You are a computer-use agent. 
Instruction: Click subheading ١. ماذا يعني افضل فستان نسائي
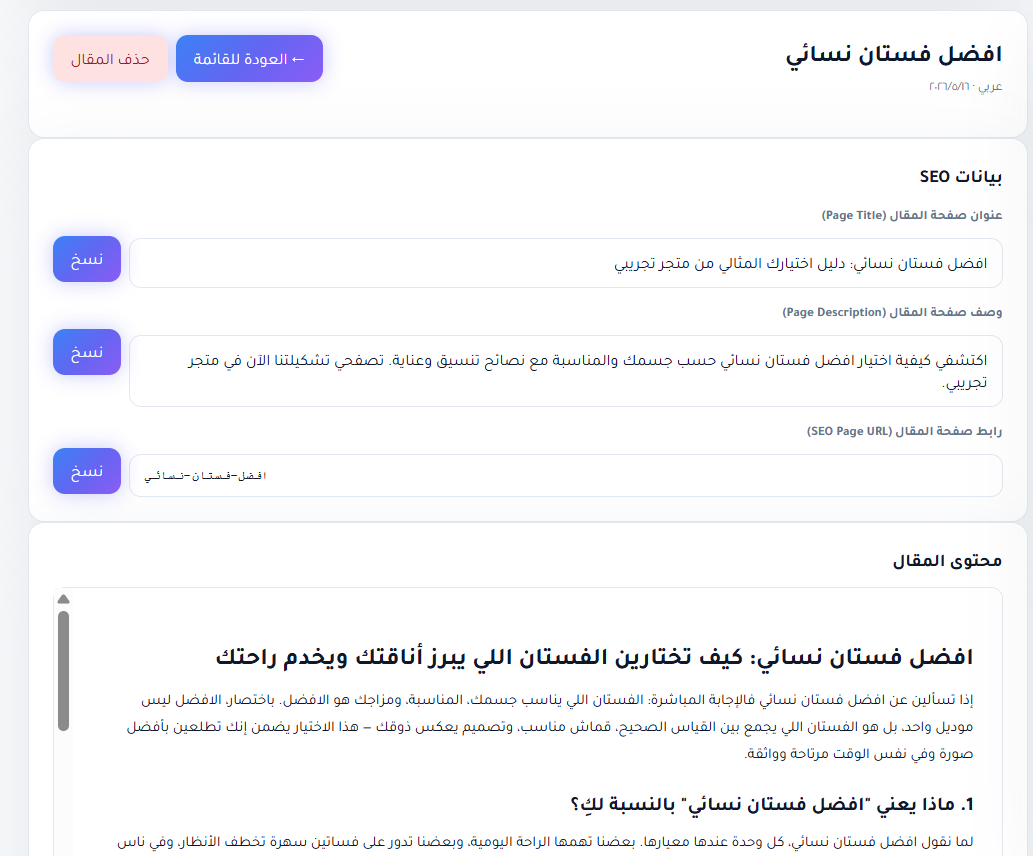(x=771, y=804)
